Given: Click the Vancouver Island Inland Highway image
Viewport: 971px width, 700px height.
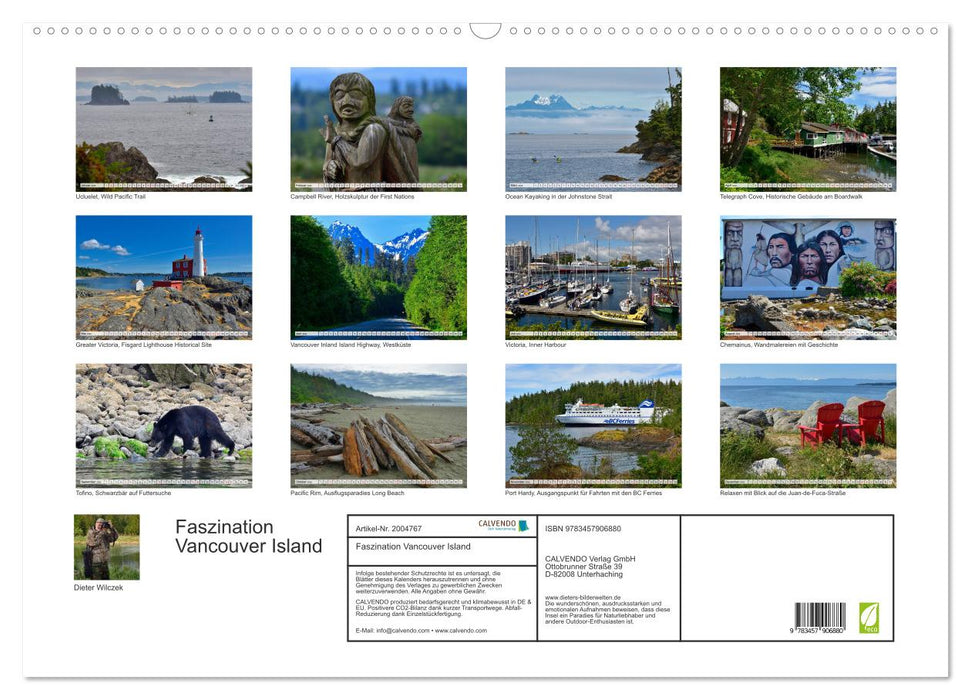Looking at the screenshot, I should tap(378, 276).
